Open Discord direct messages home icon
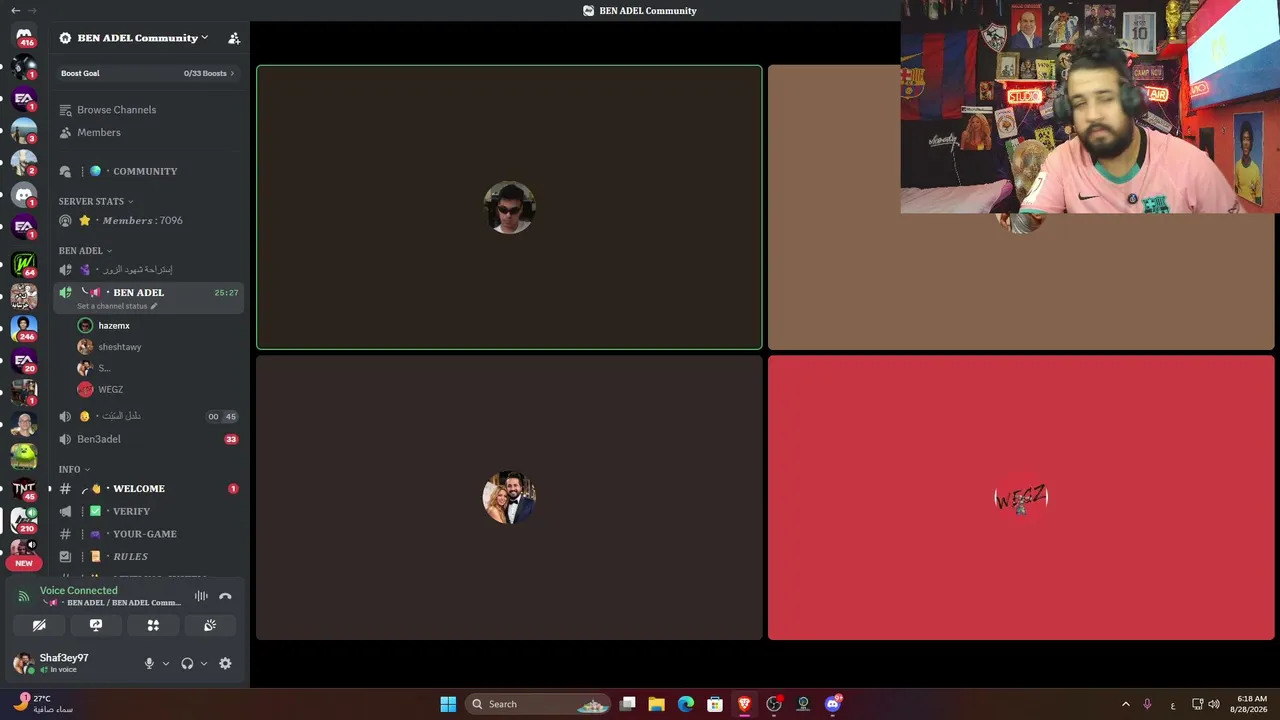The width and height of the screenshot is (1280, 720). click(x=24, y=36)
